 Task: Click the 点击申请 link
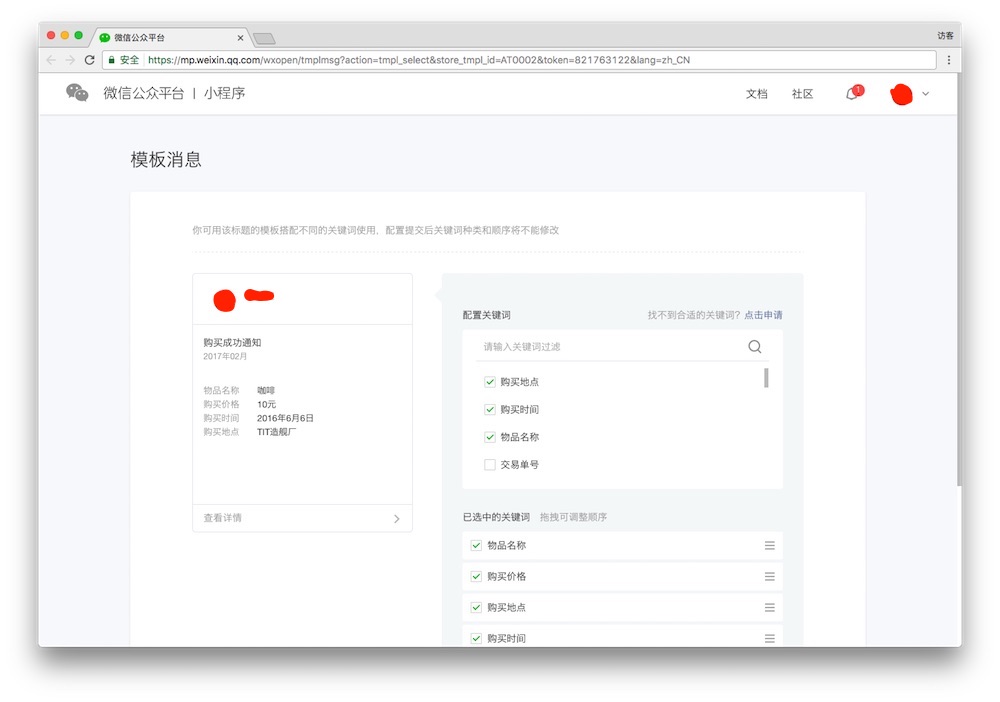pyautogui.click(x=763, y=315)
